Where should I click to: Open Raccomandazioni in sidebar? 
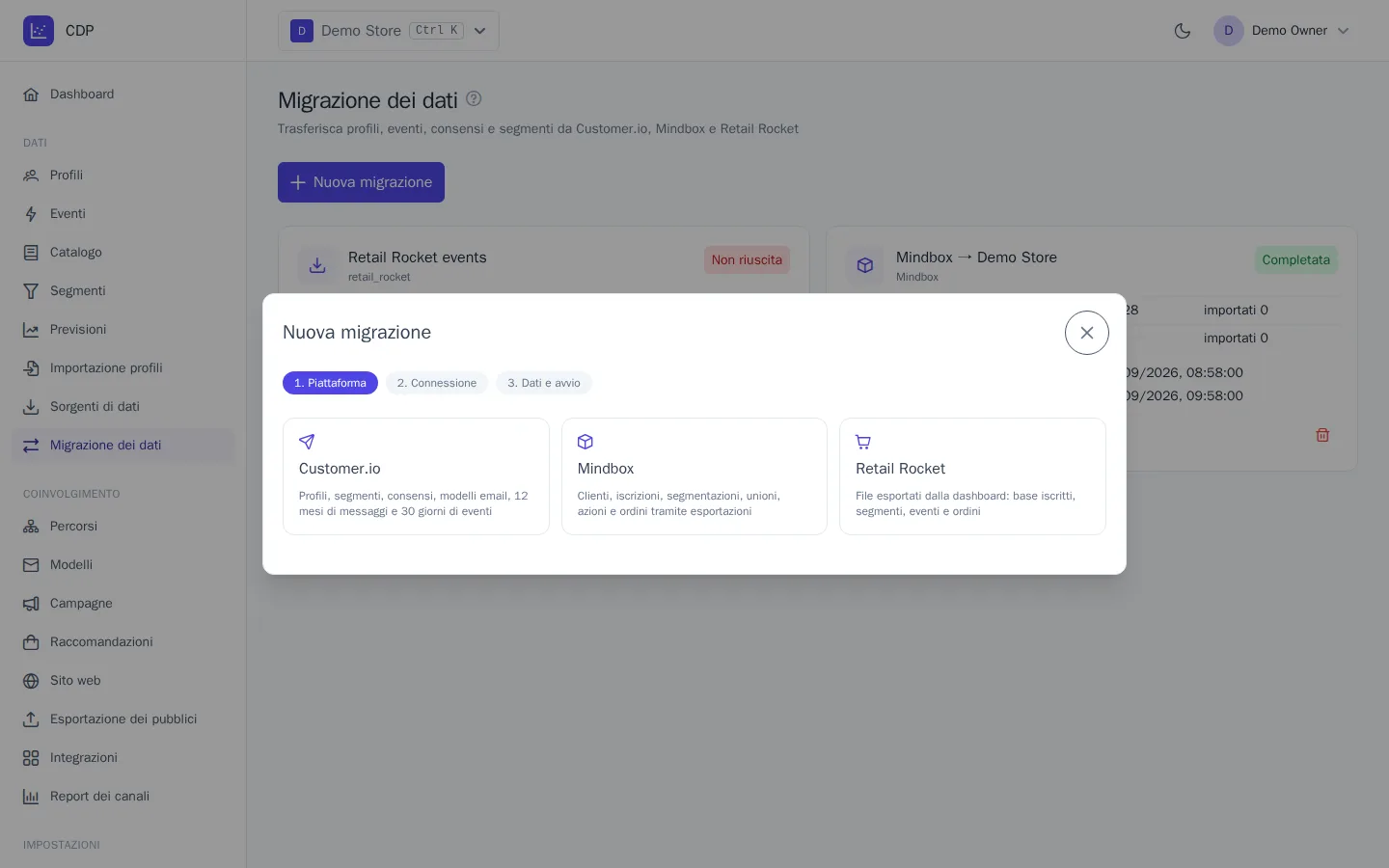coord(123,642)
